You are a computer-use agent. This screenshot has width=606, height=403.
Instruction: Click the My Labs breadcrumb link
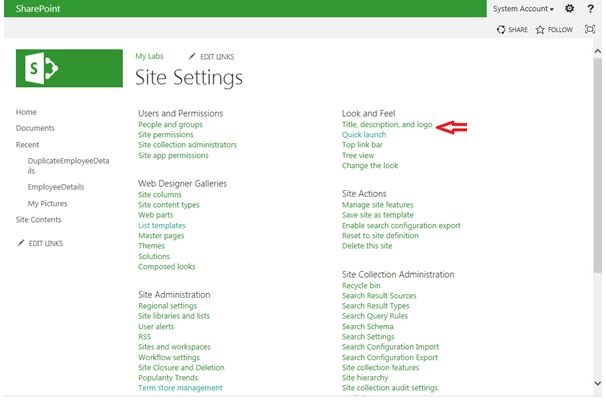click(148, 56)
